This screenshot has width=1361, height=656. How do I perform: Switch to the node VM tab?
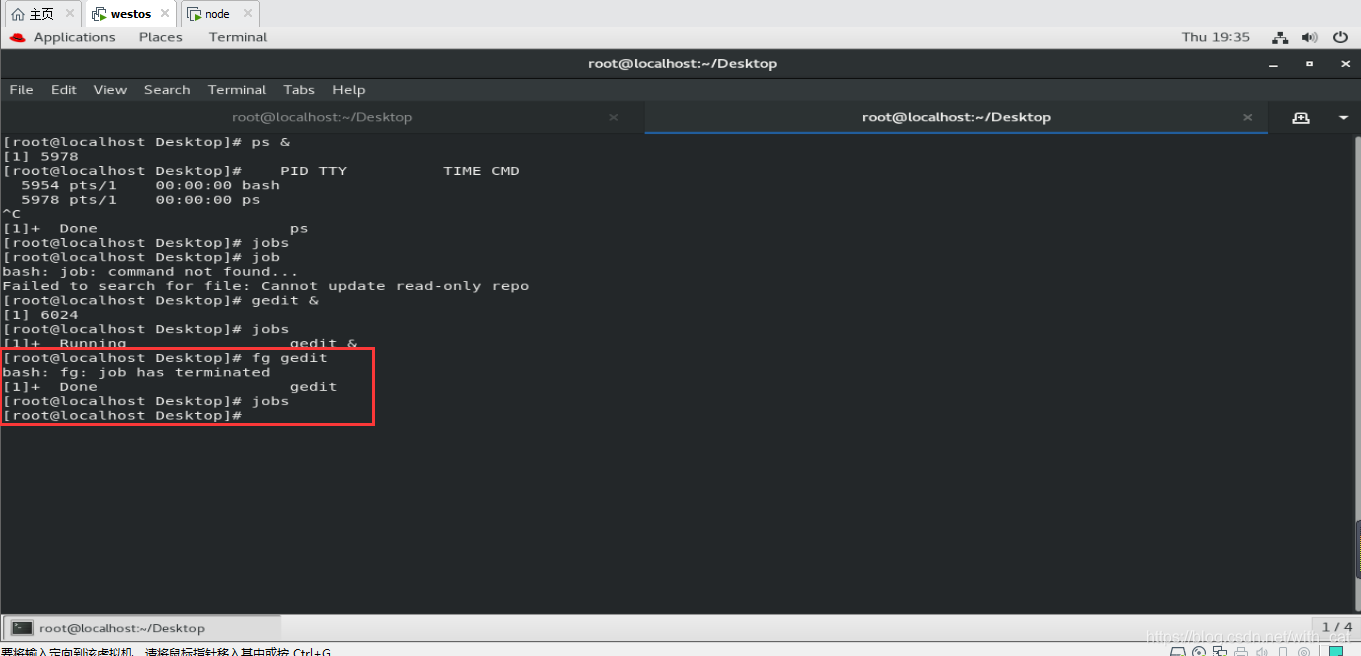click(x=218, y=14)
